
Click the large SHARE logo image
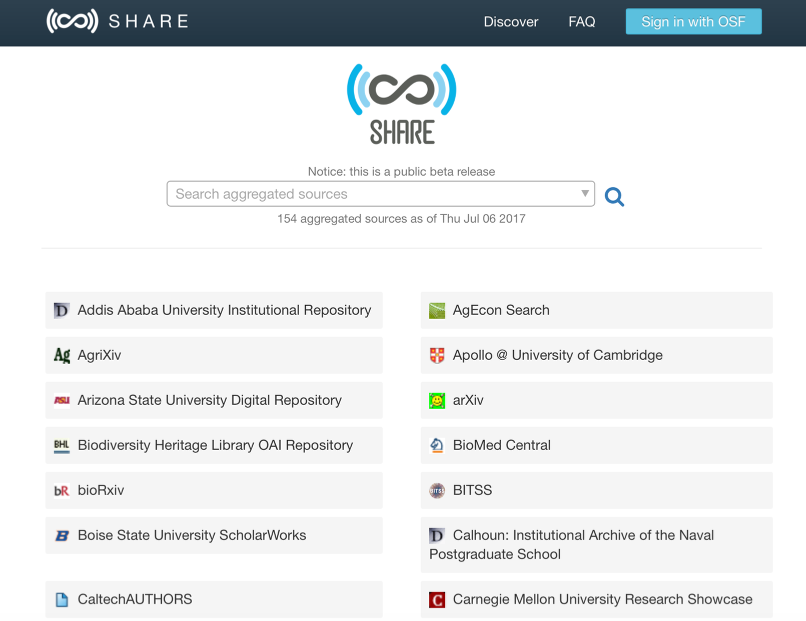pos(401,104)
